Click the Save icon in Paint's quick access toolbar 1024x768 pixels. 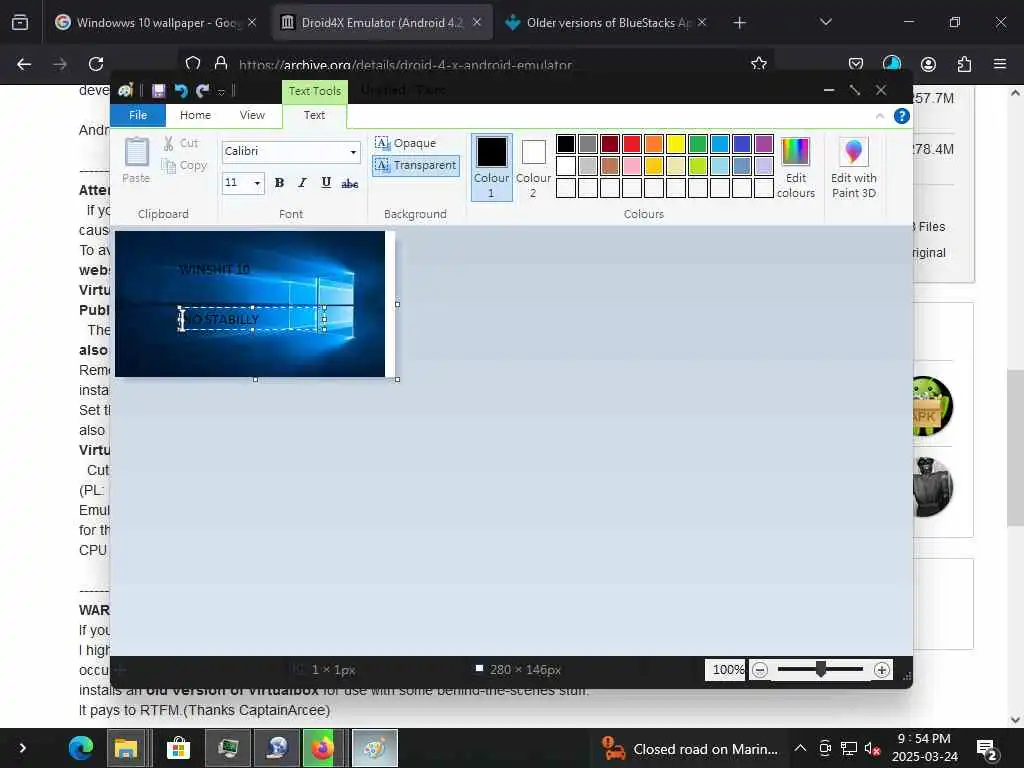pos(158,91)
